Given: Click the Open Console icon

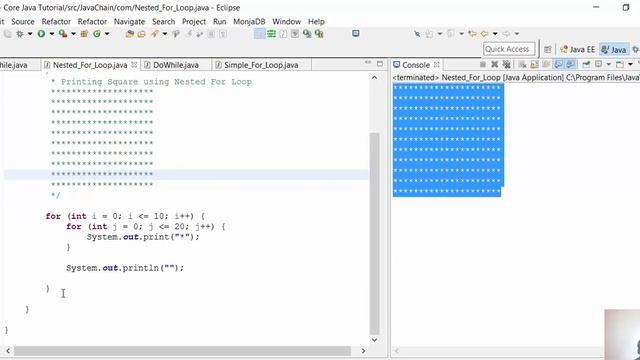Looking at the screenshot, I should [x=620, y=64].
